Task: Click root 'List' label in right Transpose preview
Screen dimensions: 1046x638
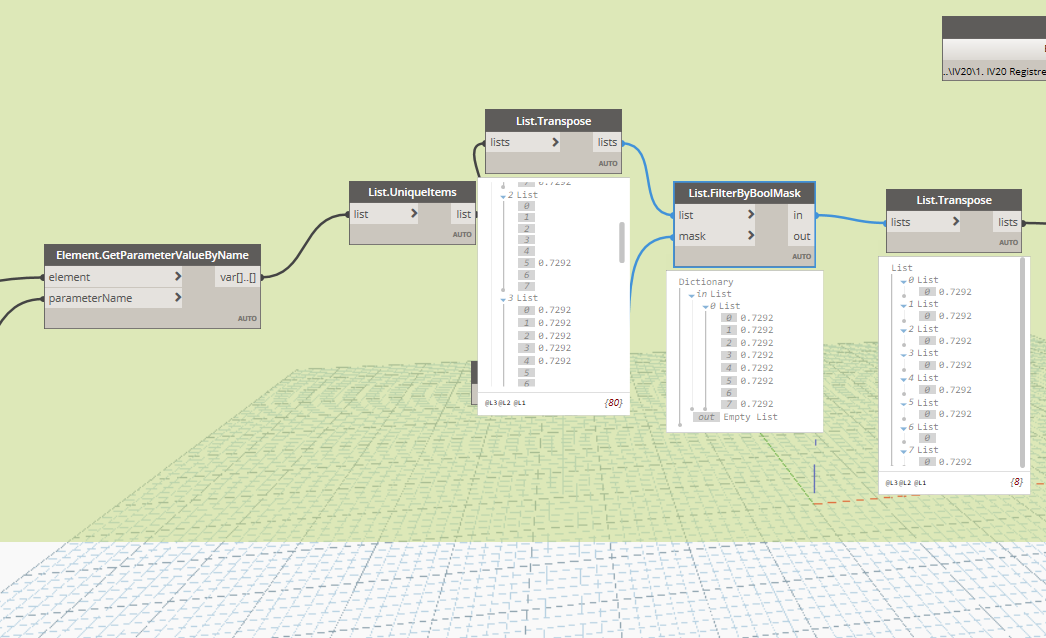Action: click(x=901, y=268)
